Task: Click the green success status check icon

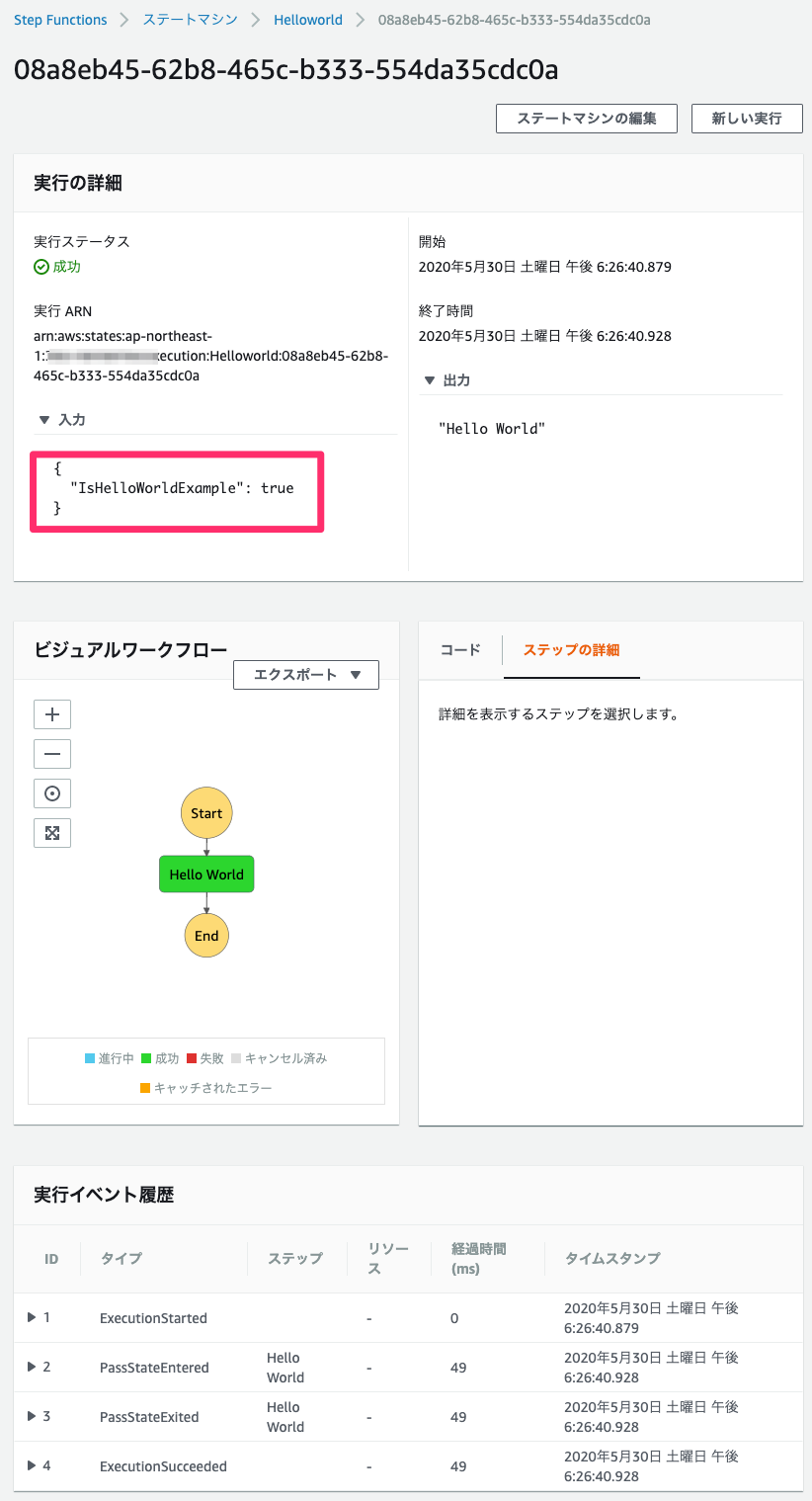Action: click(x=41, y=267)
